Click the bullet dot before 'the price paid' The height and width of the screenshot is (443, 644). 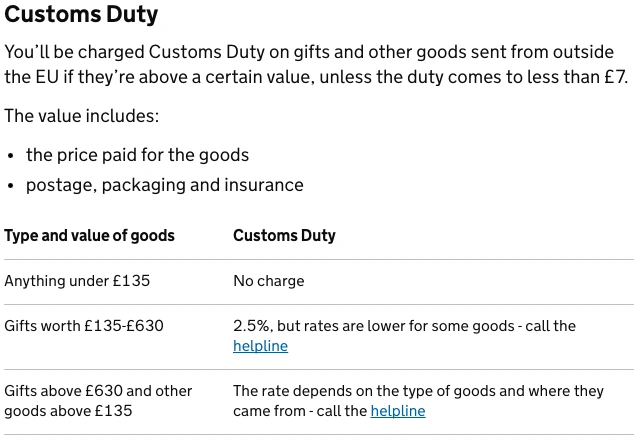click(11, 156)
